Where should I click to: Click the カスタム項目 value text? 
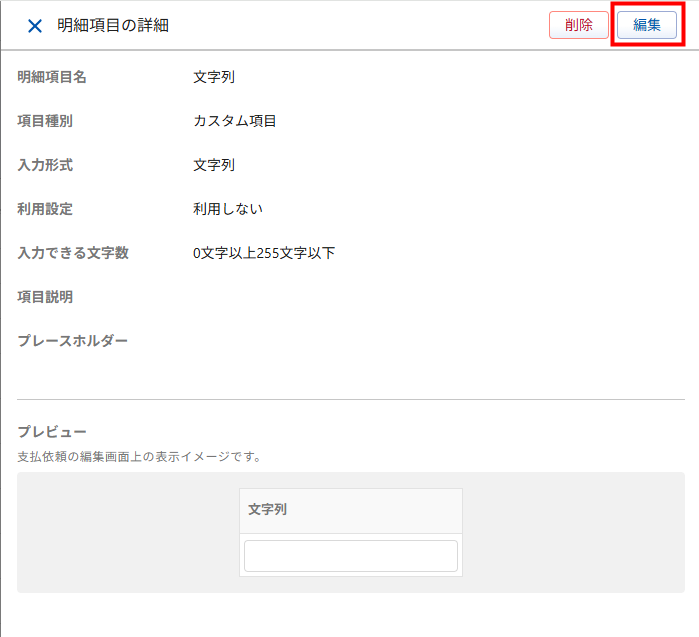[x=235, y=121]
